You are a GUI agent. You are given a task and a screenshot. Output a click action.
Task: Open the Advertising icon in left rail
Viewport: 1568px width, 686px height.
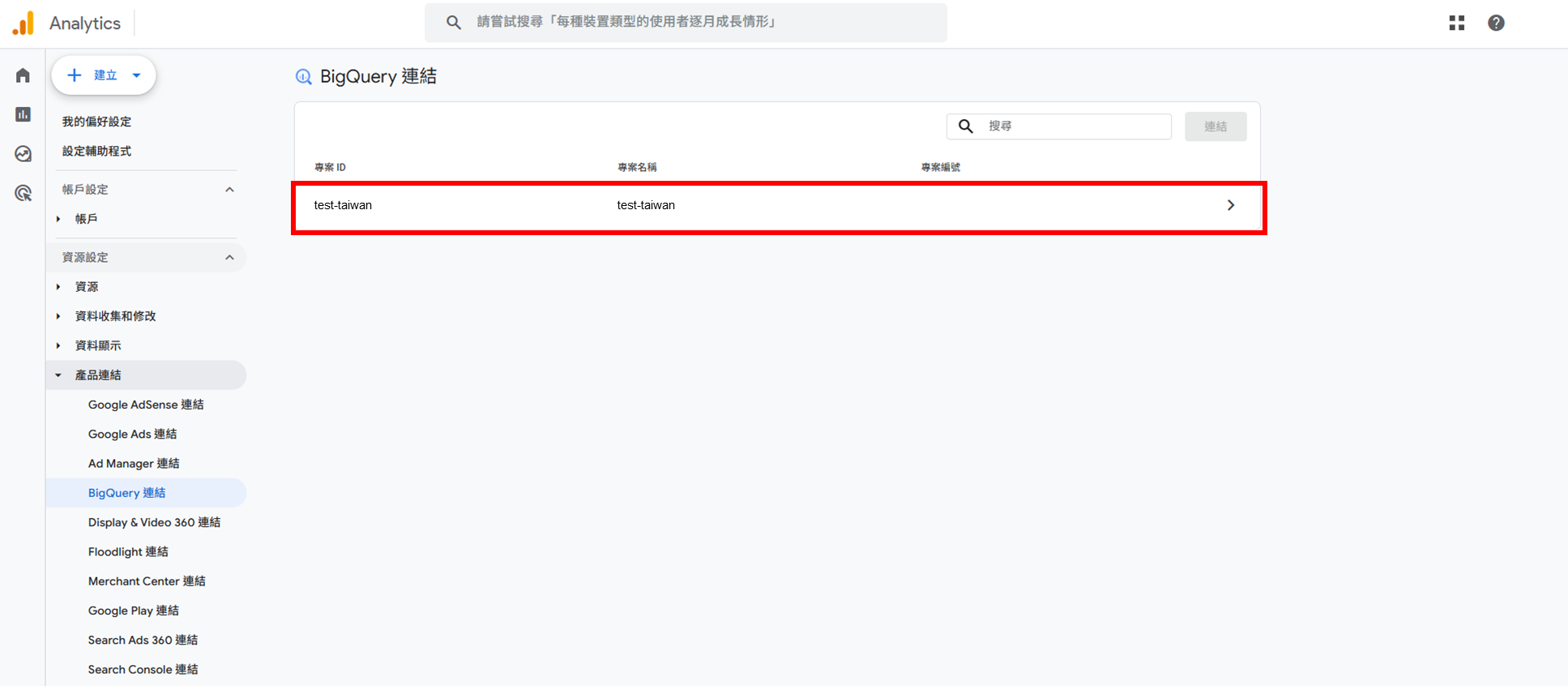(x=23, y=193)
